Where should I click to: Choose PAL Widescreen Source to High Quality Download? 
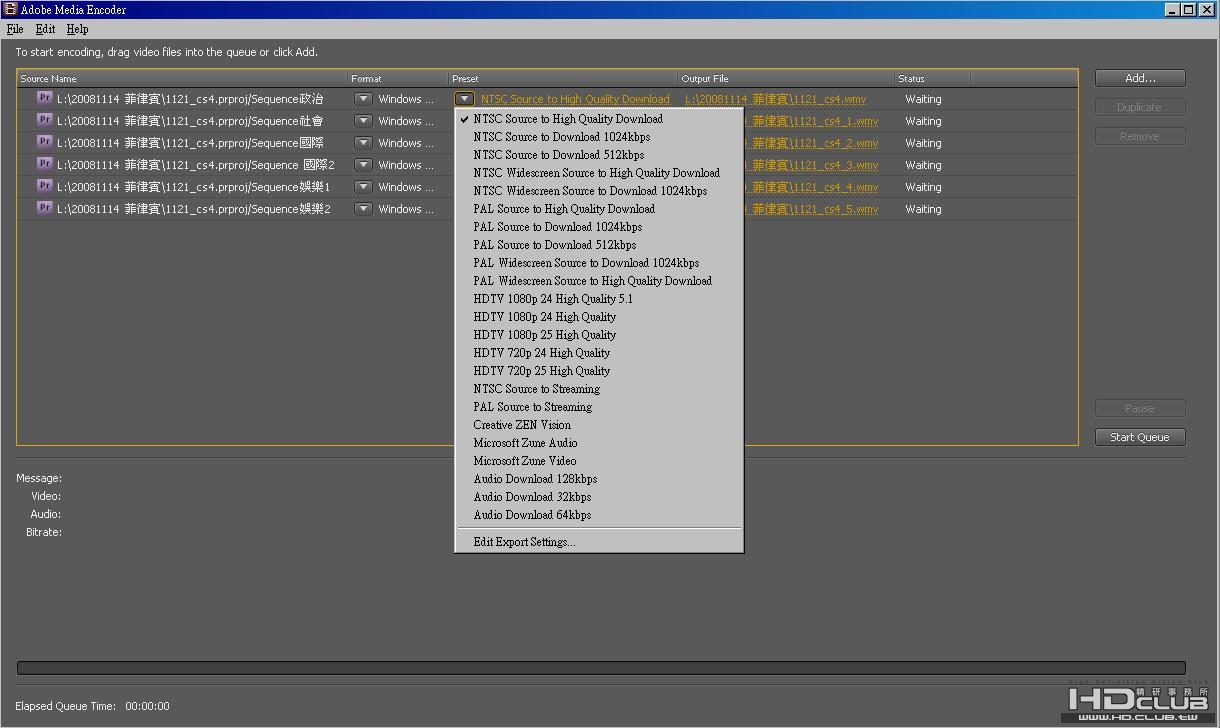(x=599, y=281)
